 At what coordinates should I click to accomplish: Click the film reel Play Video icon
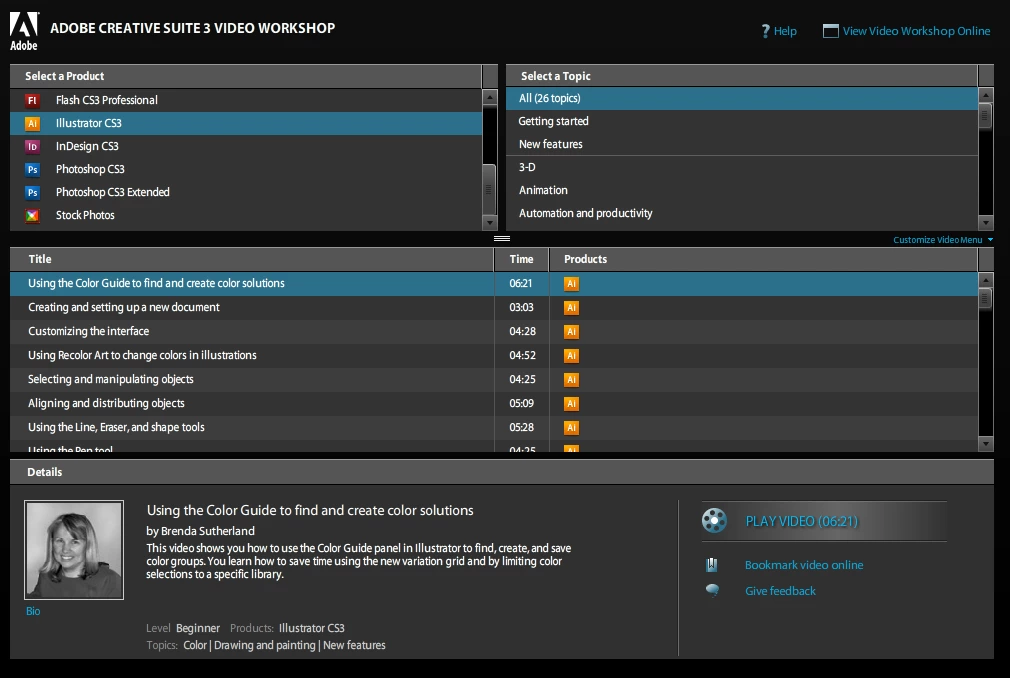point(714,520)
